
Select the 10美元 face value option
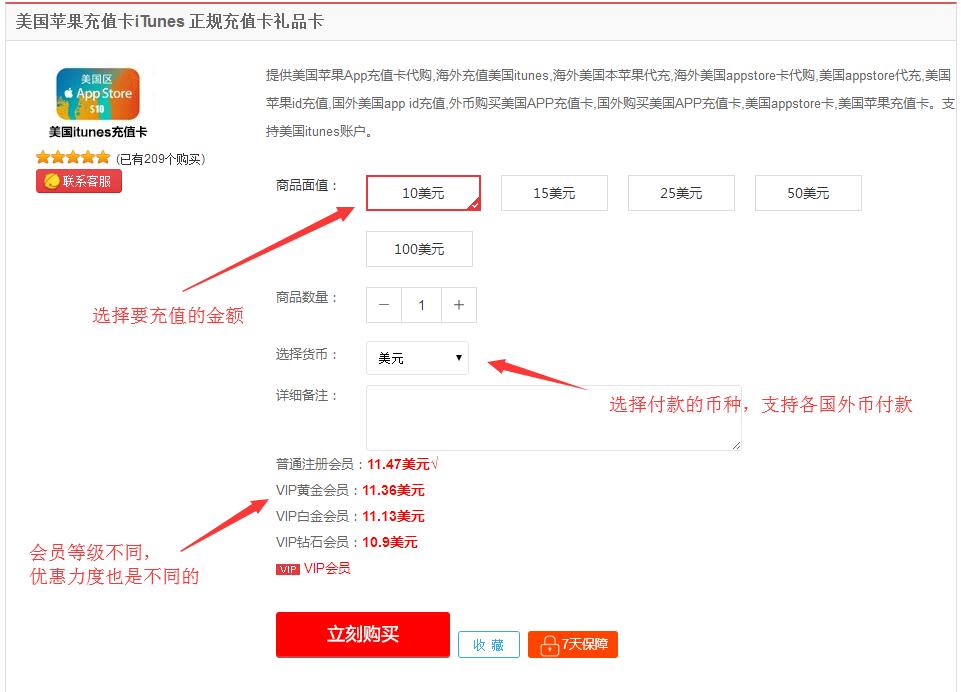coord(423,193)
